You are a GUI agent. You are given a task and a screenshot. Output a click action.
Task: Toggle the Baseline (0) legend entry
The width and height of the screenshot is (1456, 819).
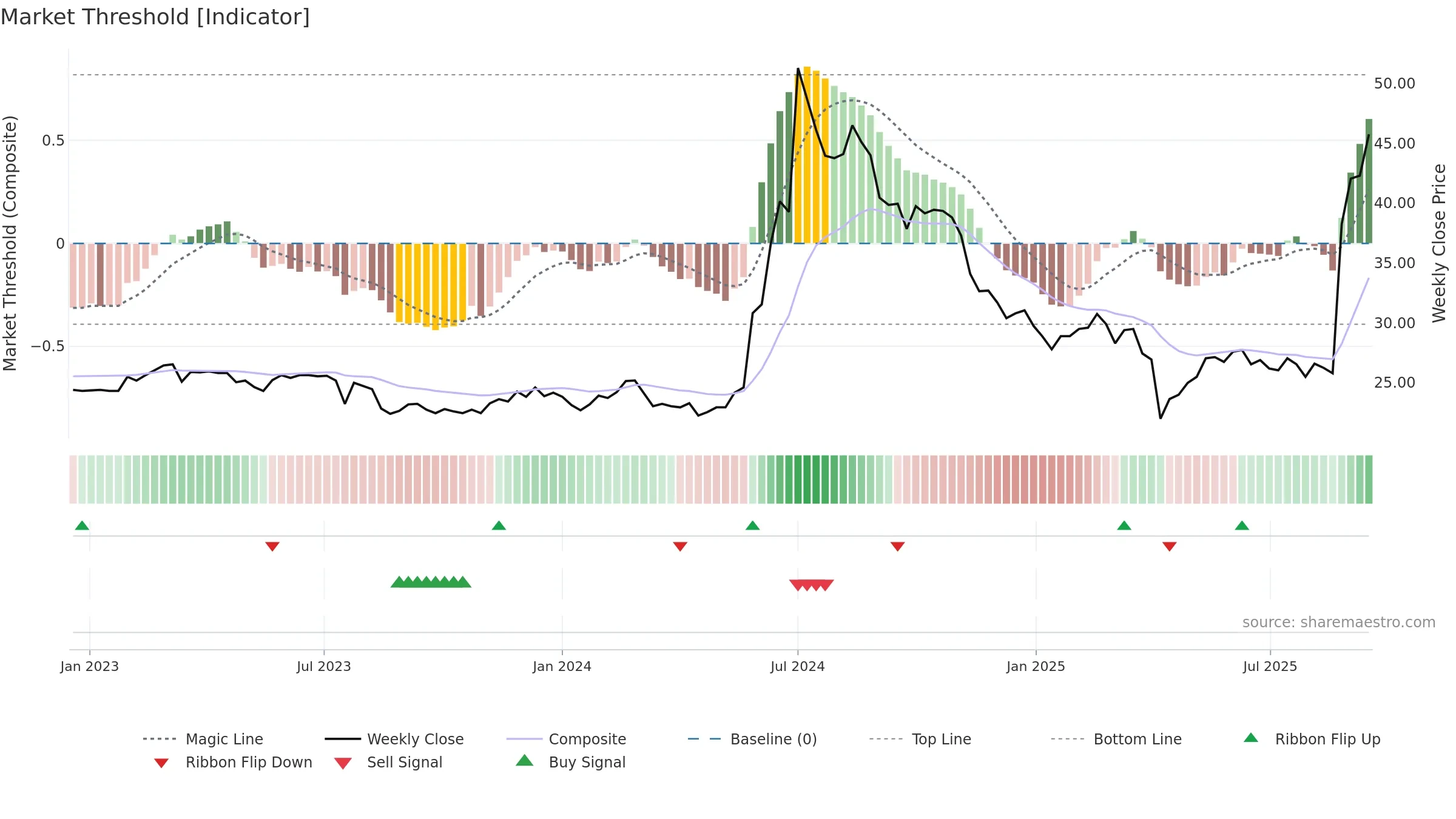pos(752,739)
